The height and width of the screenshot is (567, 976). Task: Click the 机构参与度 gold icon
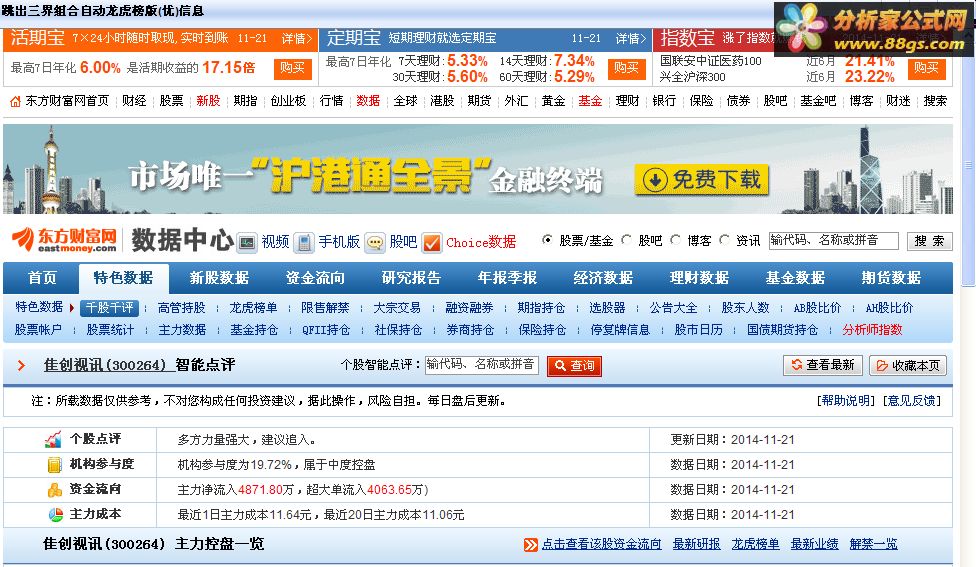(x=55, y=464)
